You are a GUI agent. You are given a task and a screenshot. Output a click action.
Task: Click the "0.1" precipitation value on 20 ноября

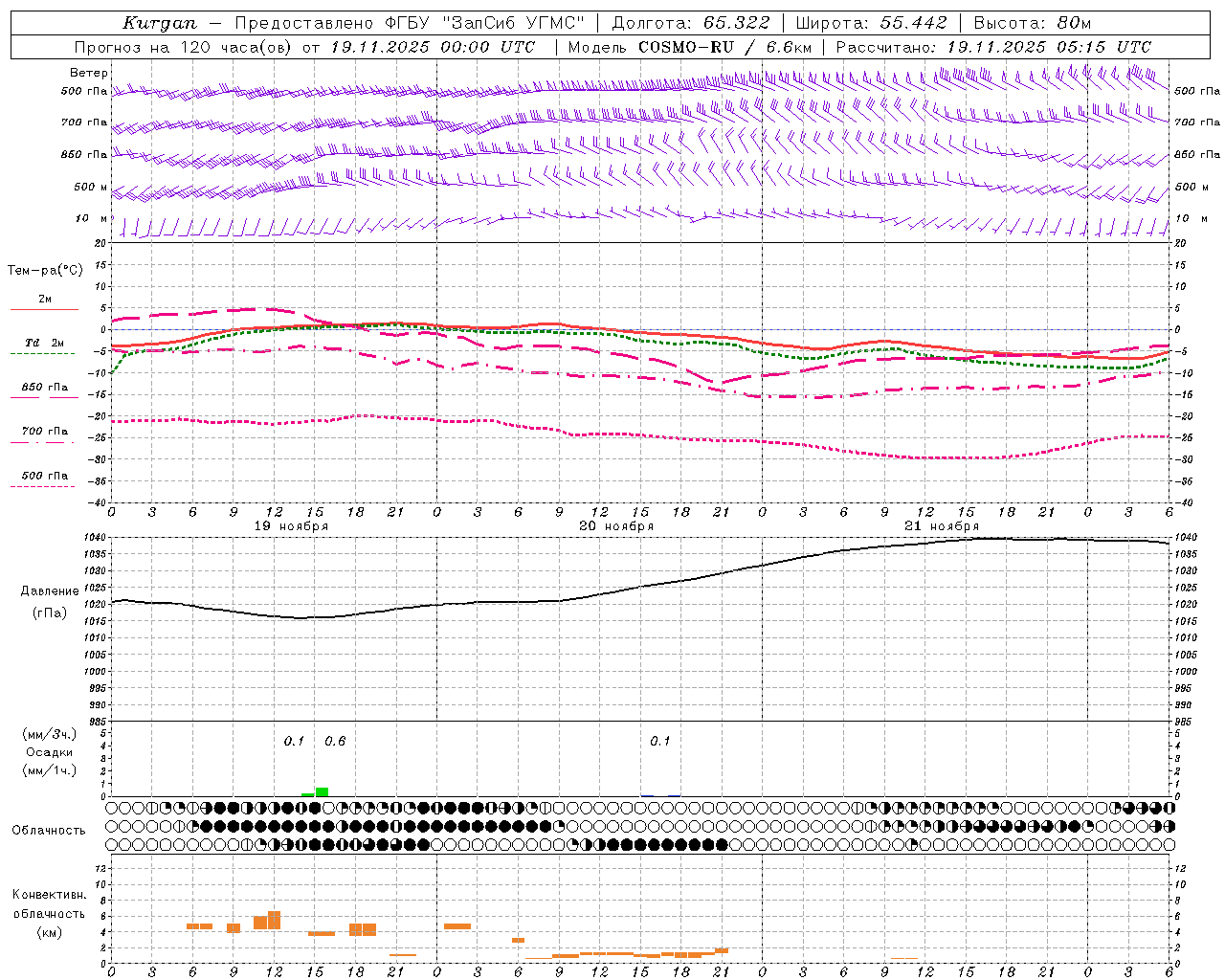pos(660,741)
